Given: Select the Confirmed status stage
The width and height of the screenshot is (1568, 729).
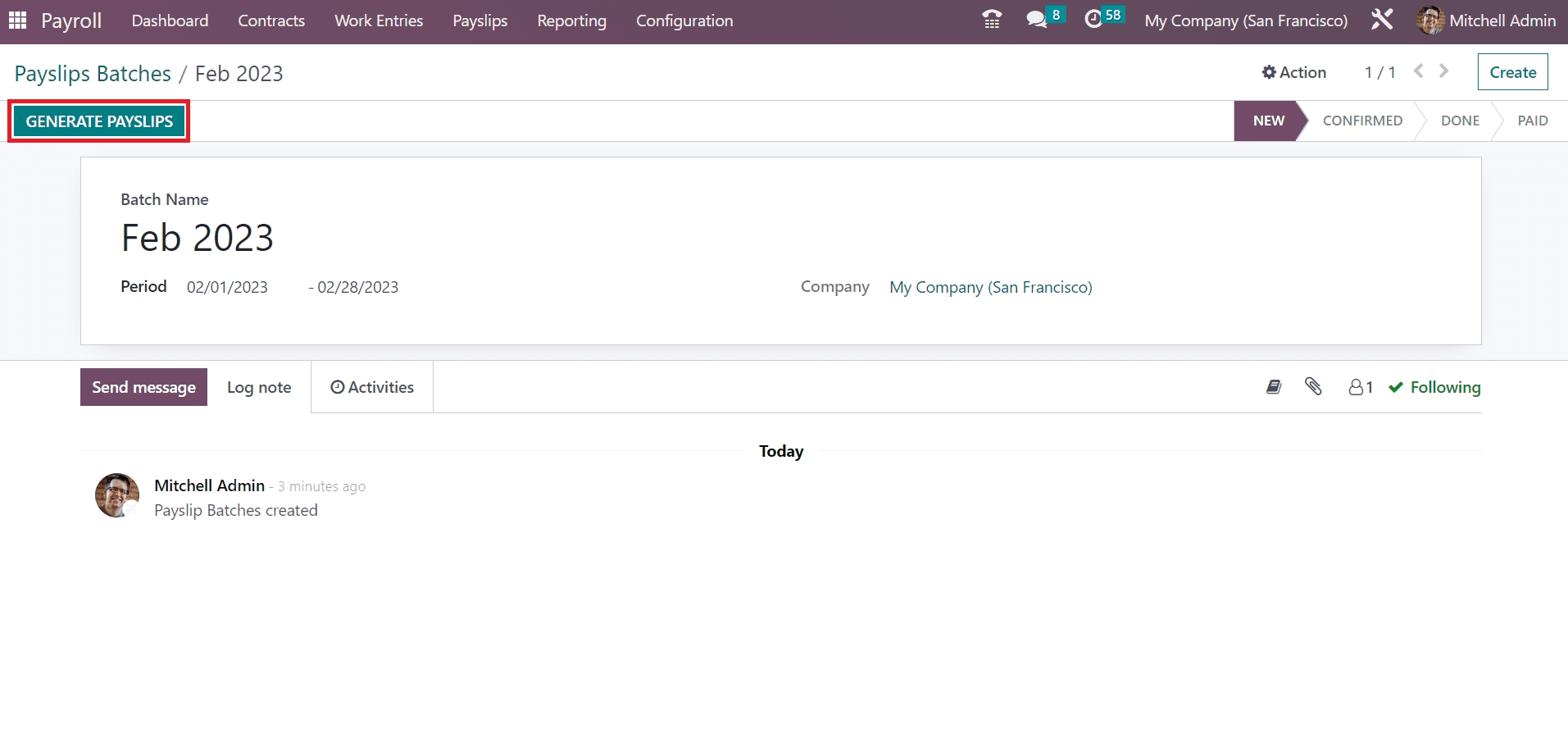Looking at the screenshot, I should (x=1362, y=121).
